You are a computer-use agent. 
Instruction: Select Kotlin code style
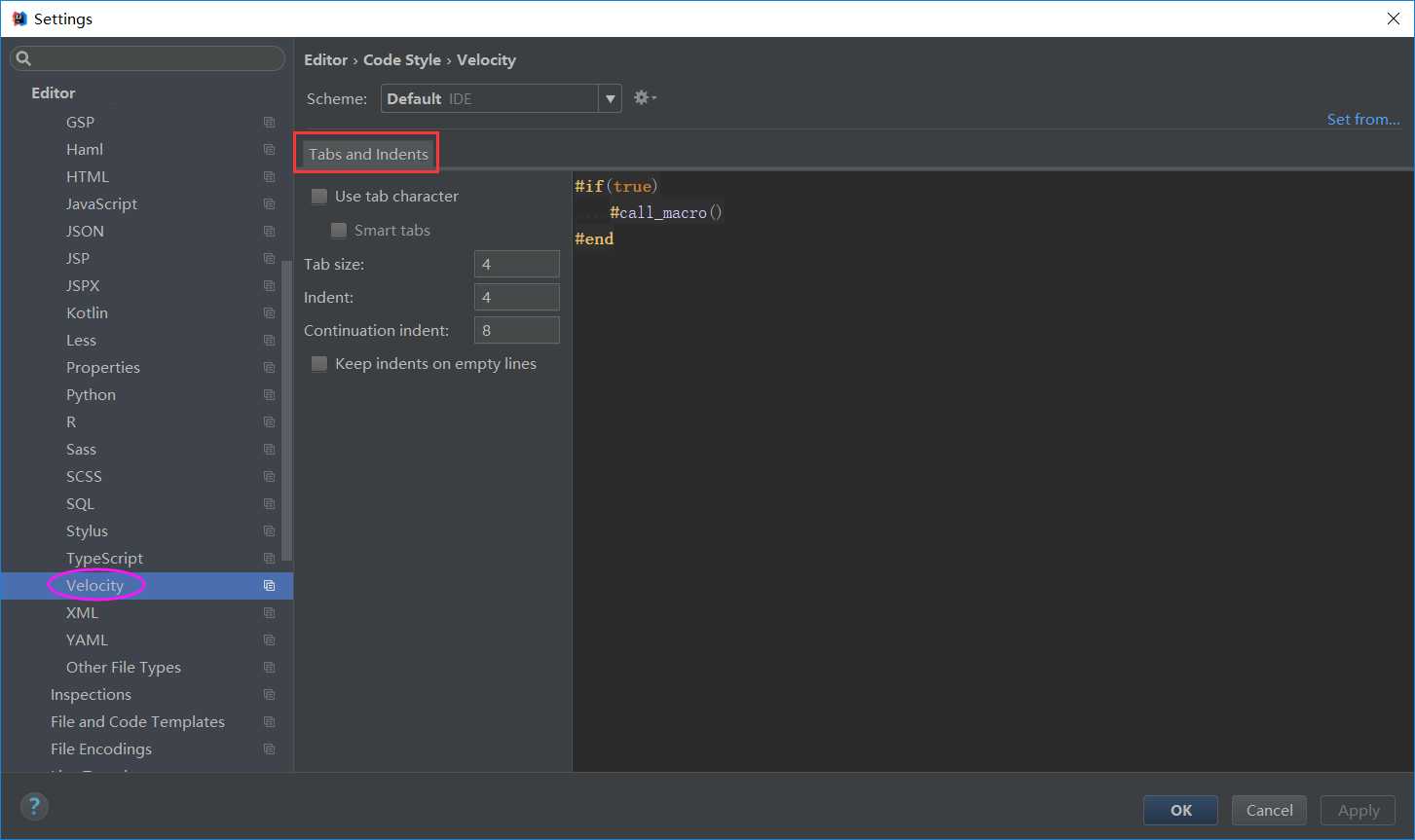tap(87, 312)
